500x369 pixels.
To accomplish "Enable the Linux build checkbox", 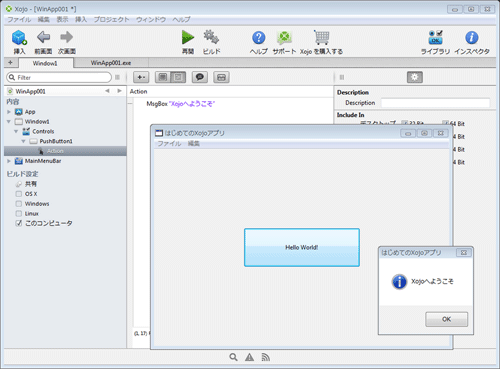I will pyautogui.click(x=19, y=213).
